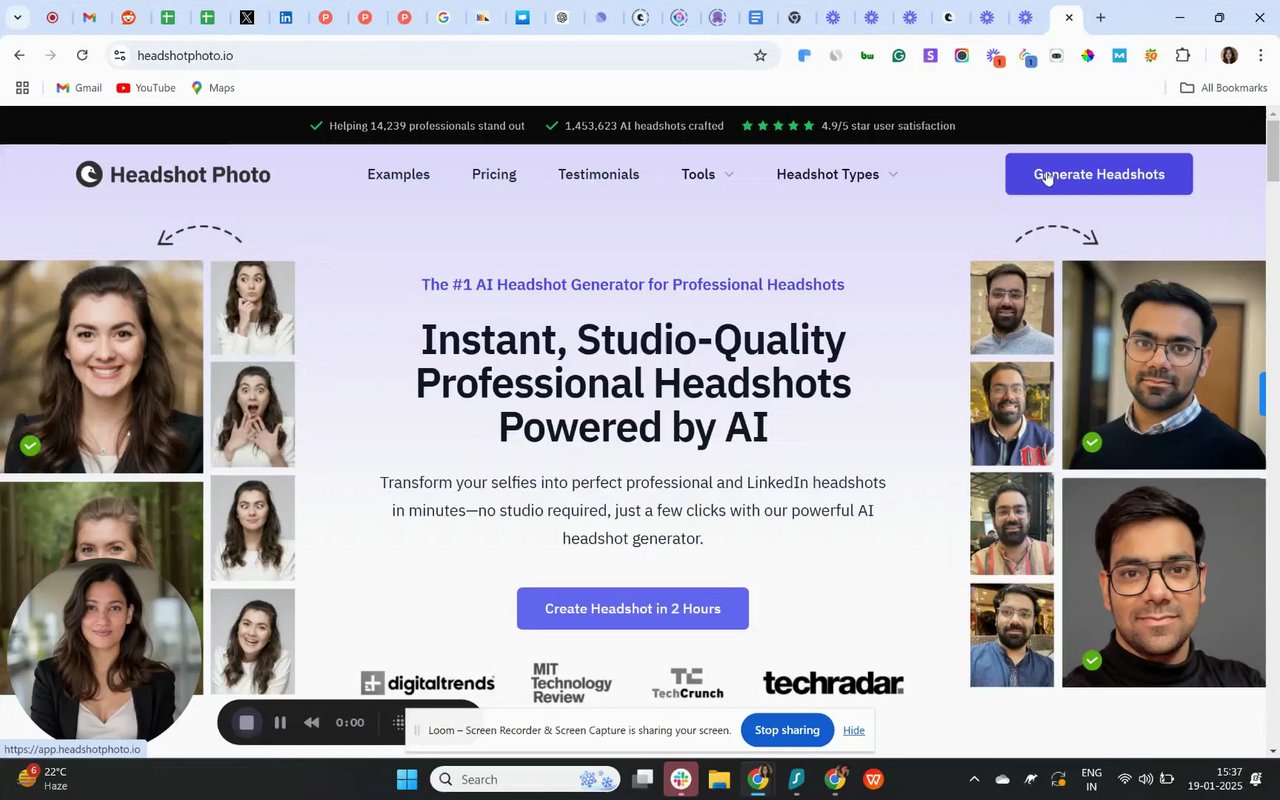Show hidden system tray icons
Image resolution: width=1280 pixels, height=800 pixels.
click(x=974, y=779)
